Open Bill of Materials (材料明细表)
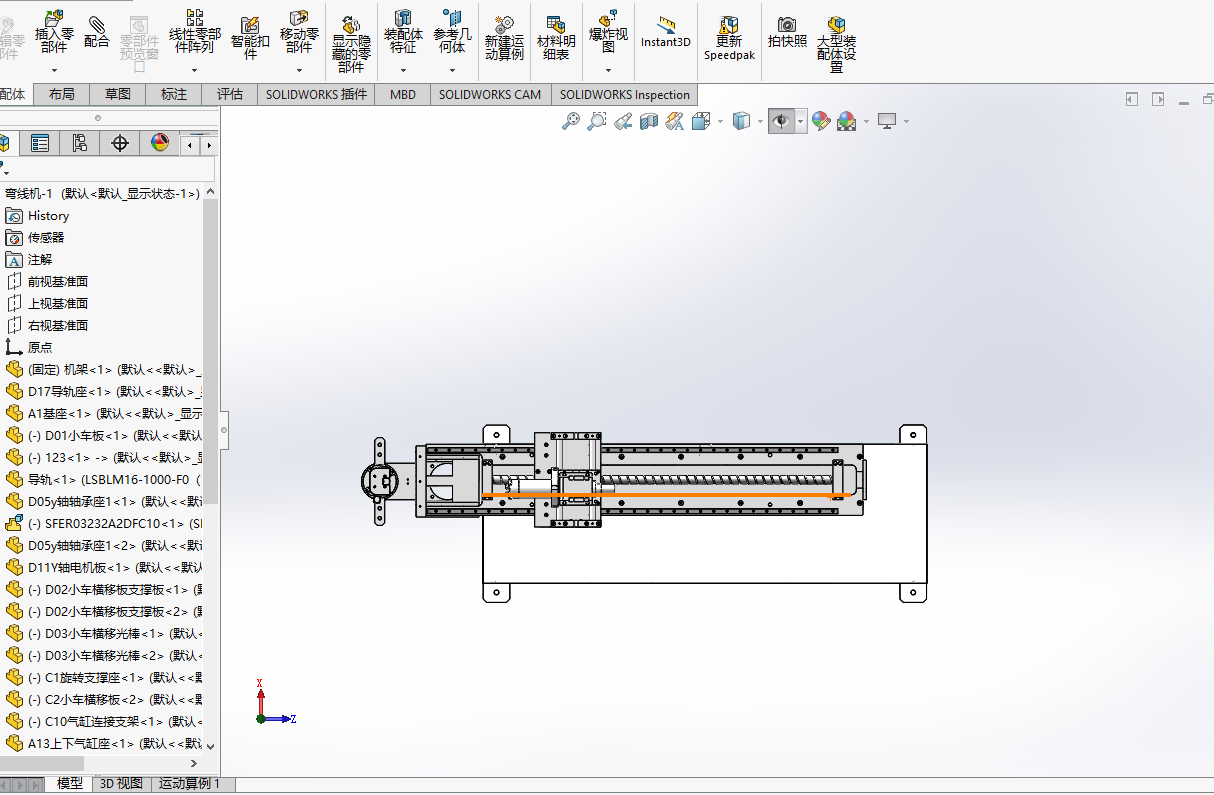The height and width of the screenshot is (795, 1214). 556,38
